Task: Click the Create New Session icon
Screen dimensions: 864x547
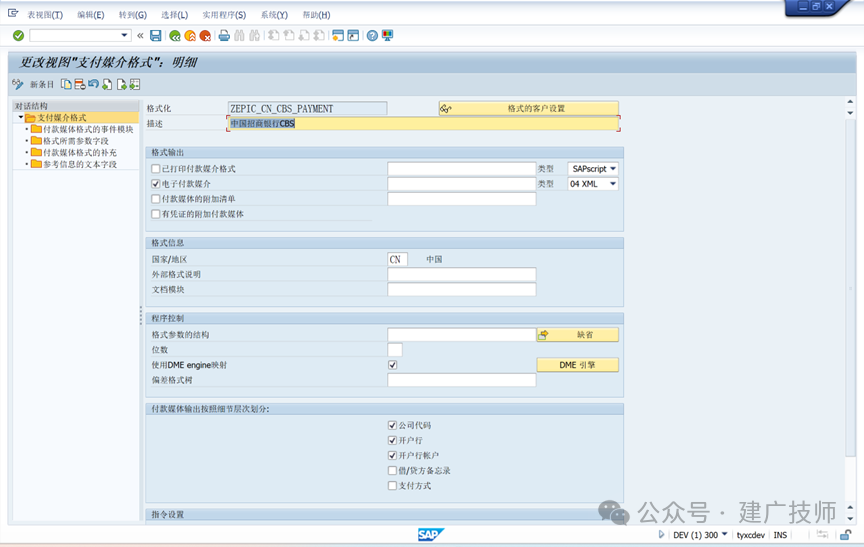Action: 338,36
